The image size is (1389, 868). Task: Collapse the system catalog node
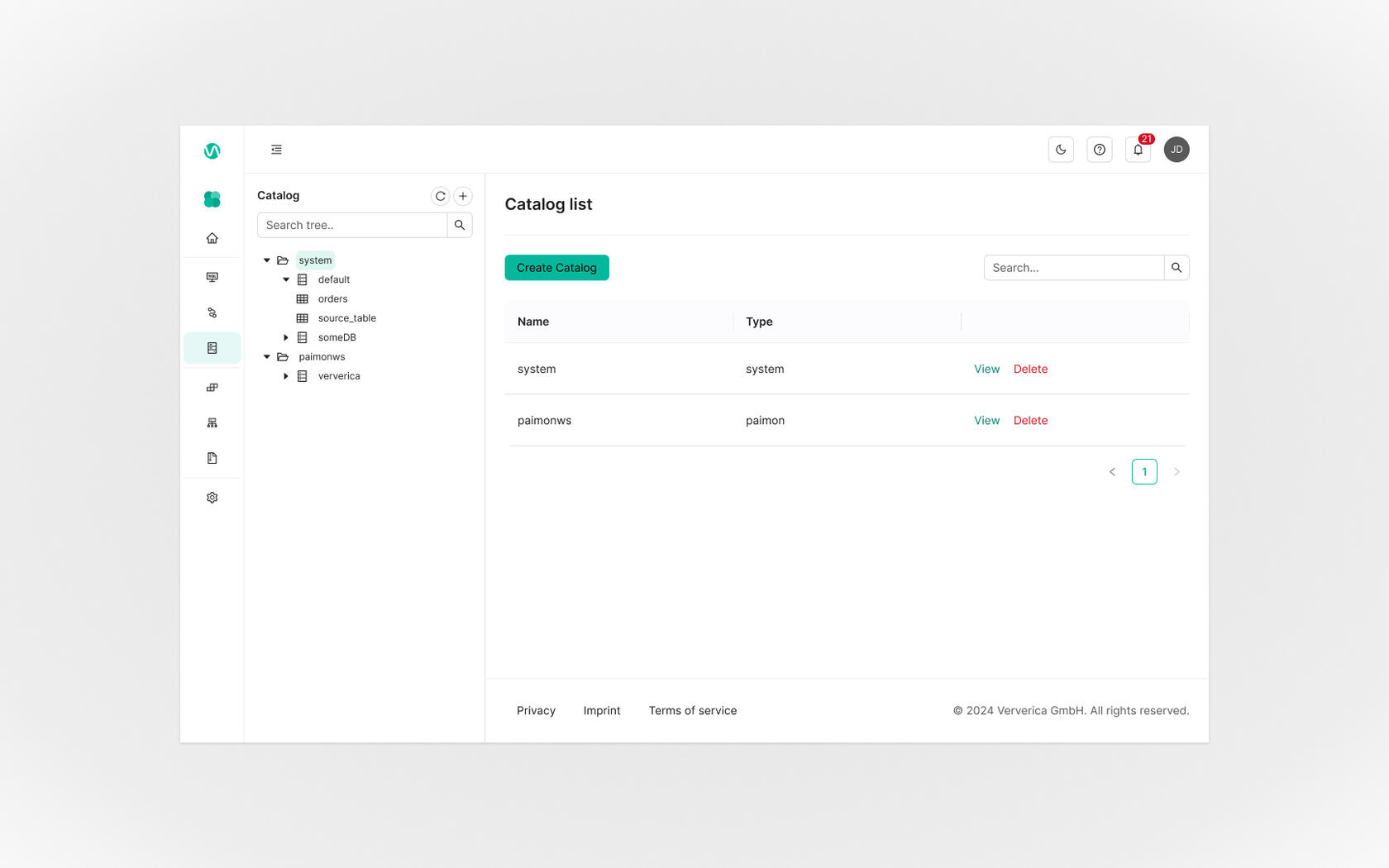click(267, 260)
